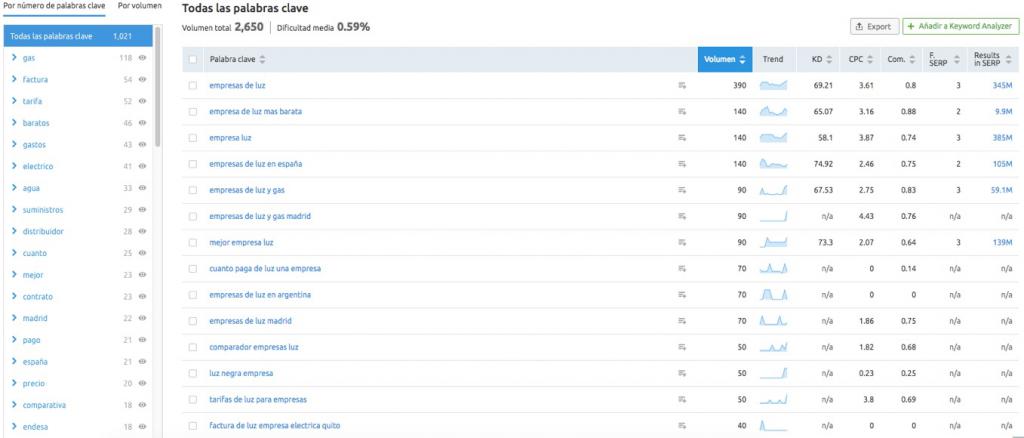Toggle eye icon for 'factura' group

(142, 80)
